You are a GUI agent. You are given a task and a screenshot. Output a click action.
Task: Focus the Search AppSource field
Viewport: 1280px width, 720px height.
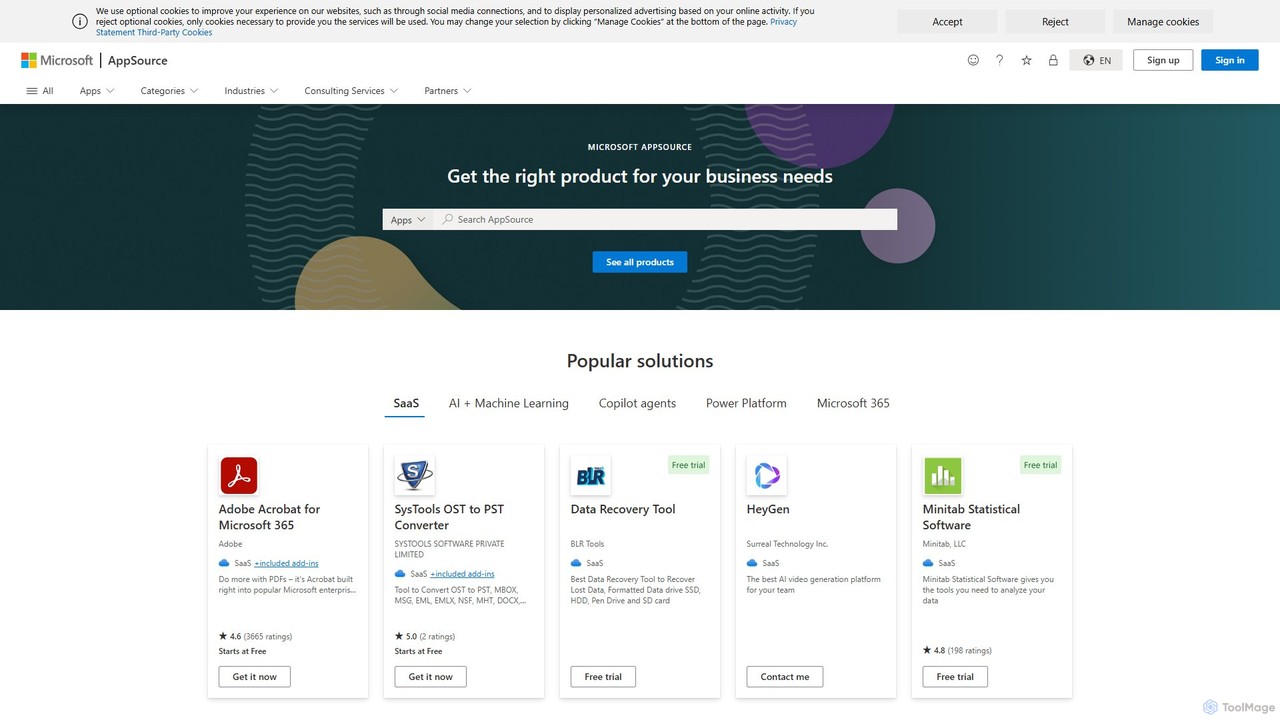(x=665, y=220)
